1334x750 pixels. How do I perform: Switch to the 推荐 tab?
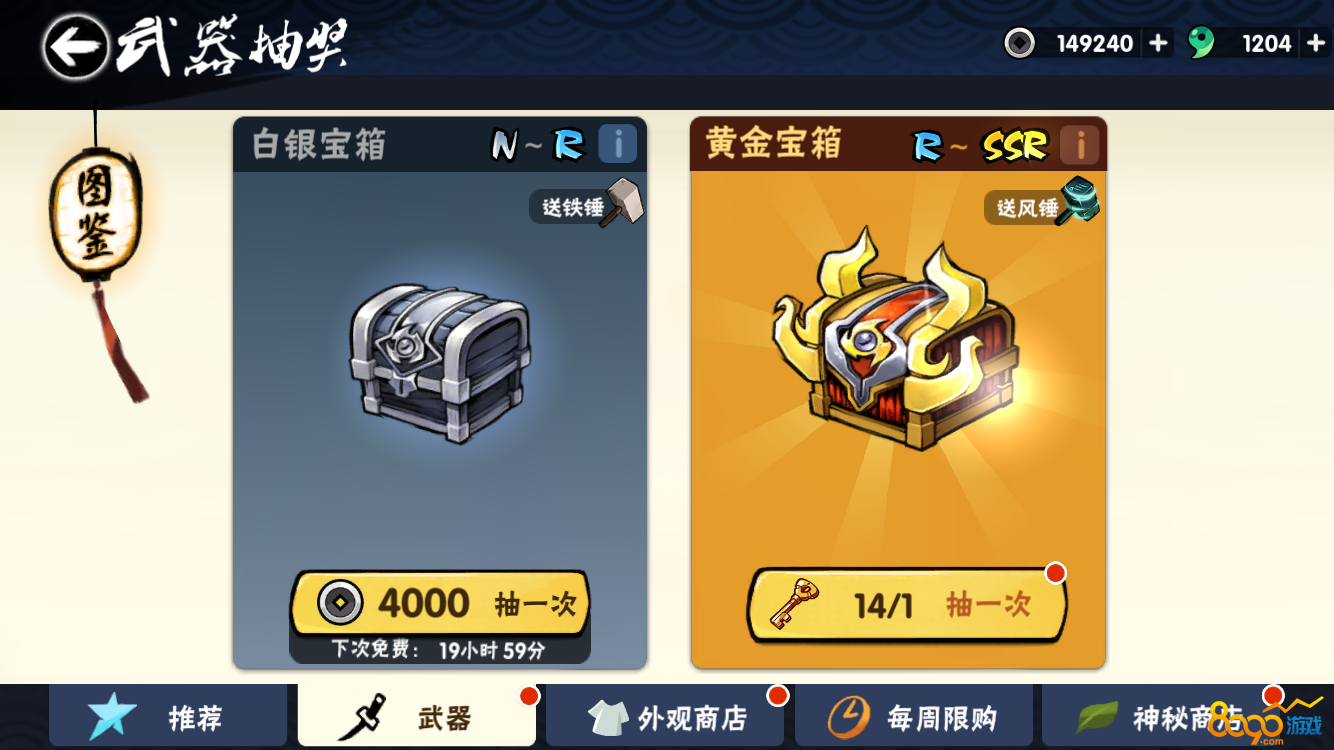[x=168, y=717]
